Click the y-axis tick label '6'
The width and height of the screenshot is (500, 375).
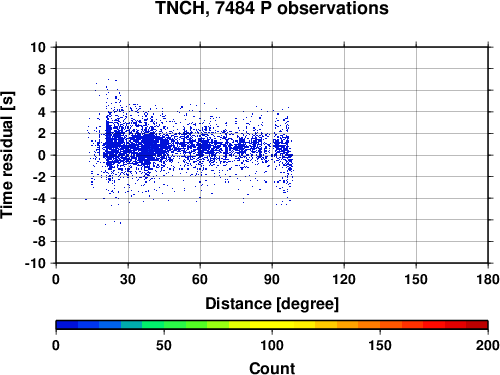[x=41, y=90]
